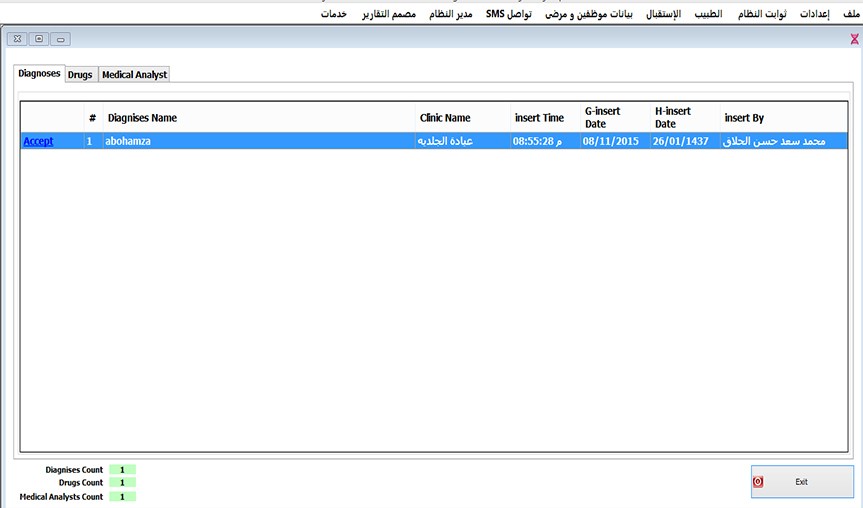Open the الطبيب menu
Image resolution: width=863 pixels, height=508 pixels.
point(708,15)
